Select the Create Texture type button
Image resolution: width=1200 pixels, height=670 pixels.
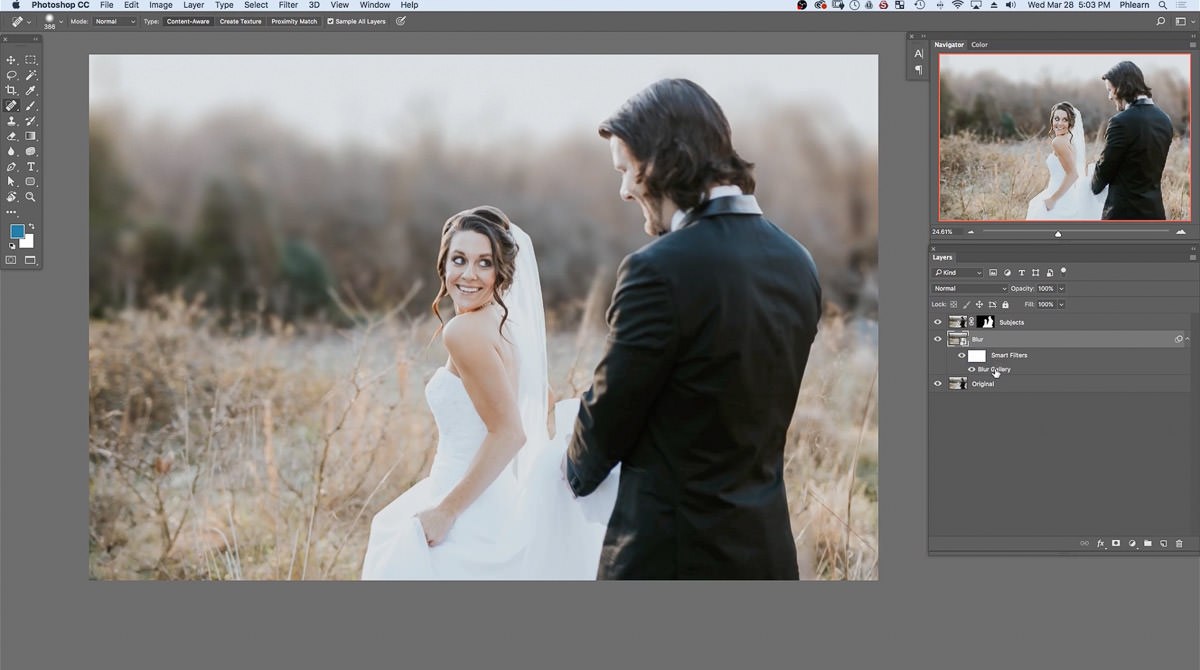coord(241,21)
